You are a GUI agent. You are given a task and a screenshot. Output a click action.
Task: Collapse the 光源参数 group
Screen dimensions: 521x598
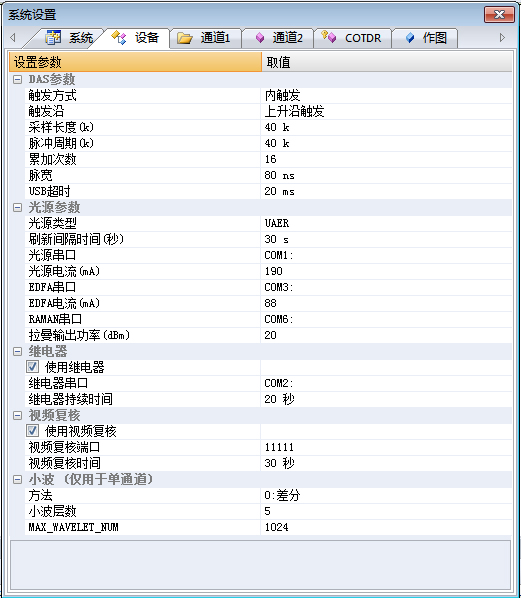18,207
